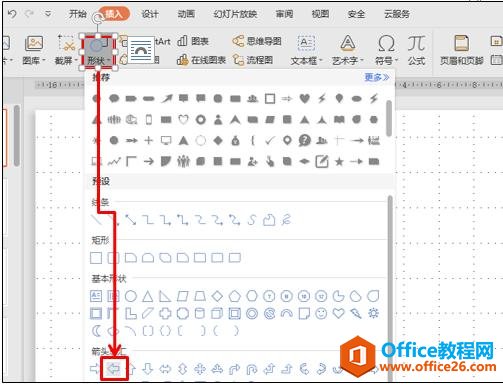Click the preset shapes list vertical scrollbar
503x384 pixels.
[390, 288]
